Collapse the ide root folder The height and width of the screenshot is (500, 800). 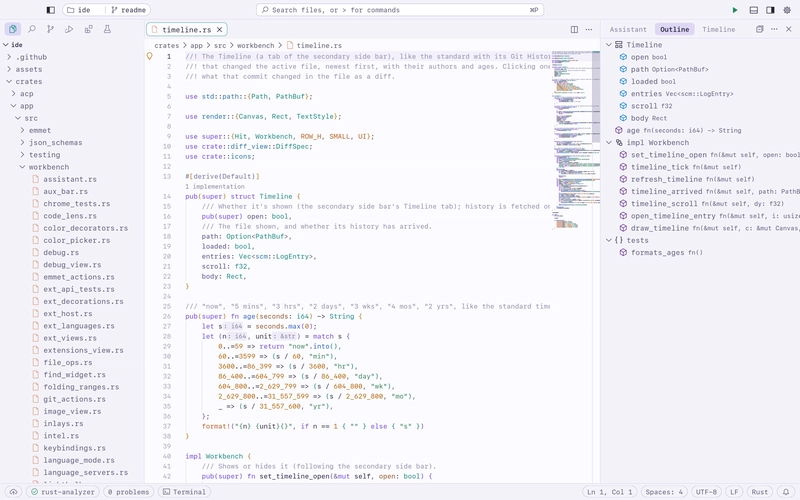click(6, 45)
